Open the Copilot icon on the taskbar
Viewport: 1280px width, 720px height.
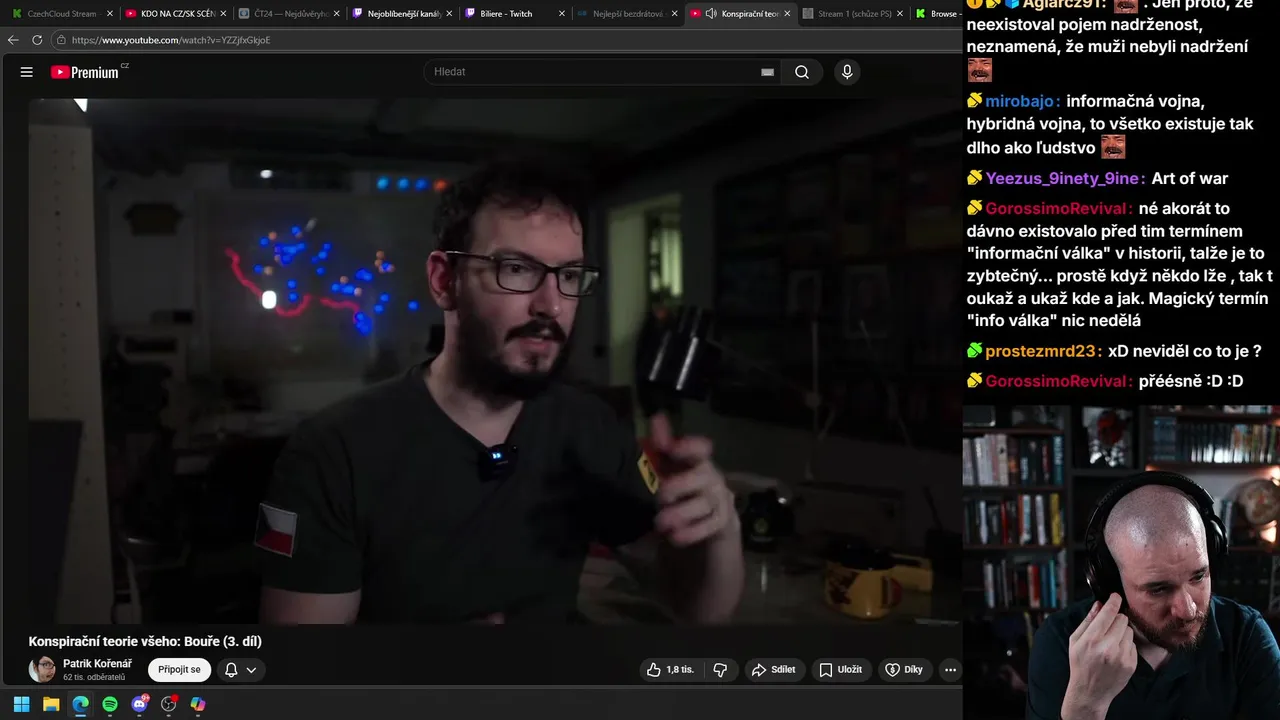198,704
